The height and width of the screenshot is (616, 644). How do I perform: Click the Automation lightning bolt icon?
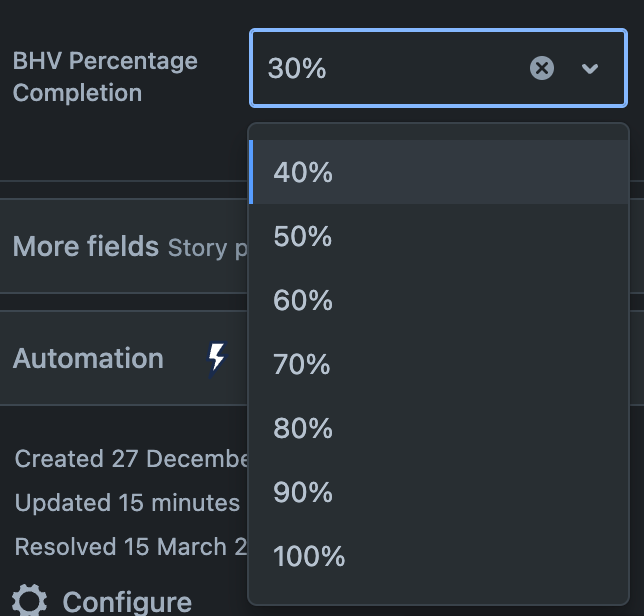click(x=217, y=358)
